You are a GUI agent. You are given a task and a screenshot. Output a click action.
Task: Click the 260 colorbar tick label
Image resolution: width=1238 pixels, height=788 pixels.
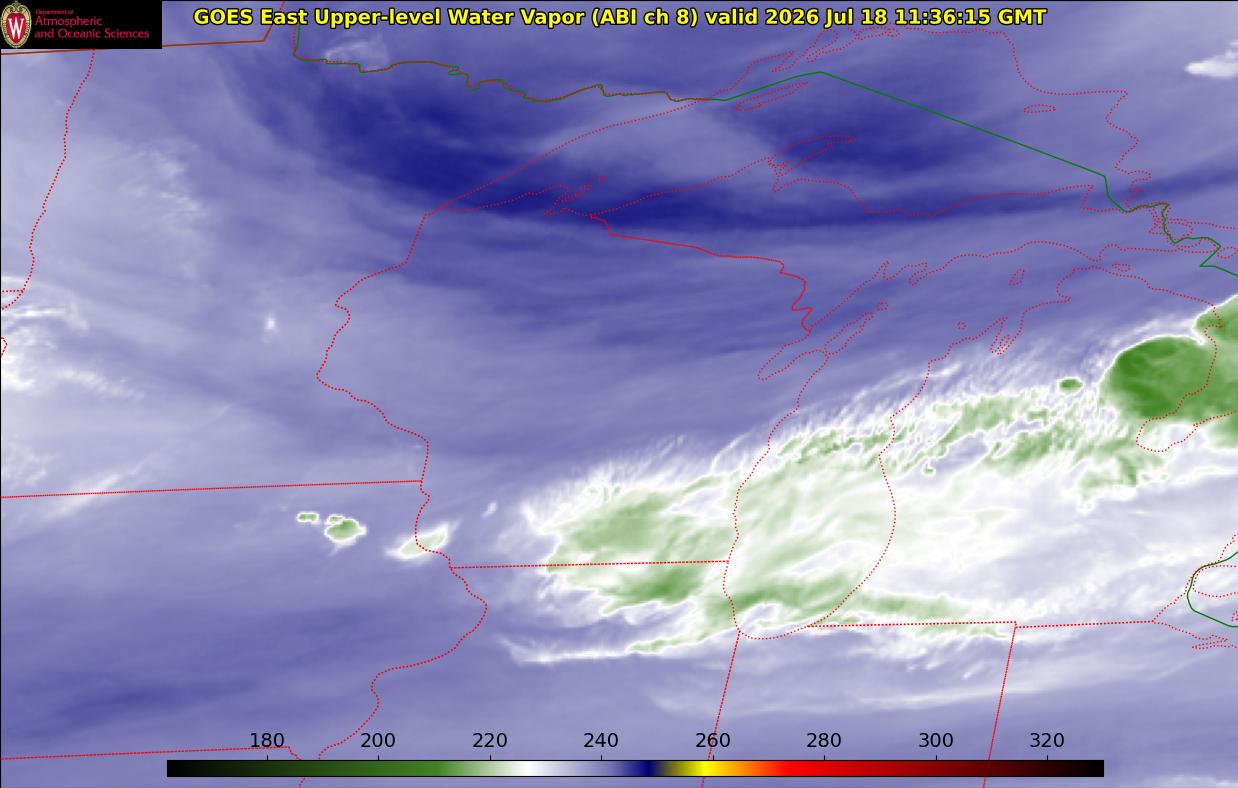713,741
